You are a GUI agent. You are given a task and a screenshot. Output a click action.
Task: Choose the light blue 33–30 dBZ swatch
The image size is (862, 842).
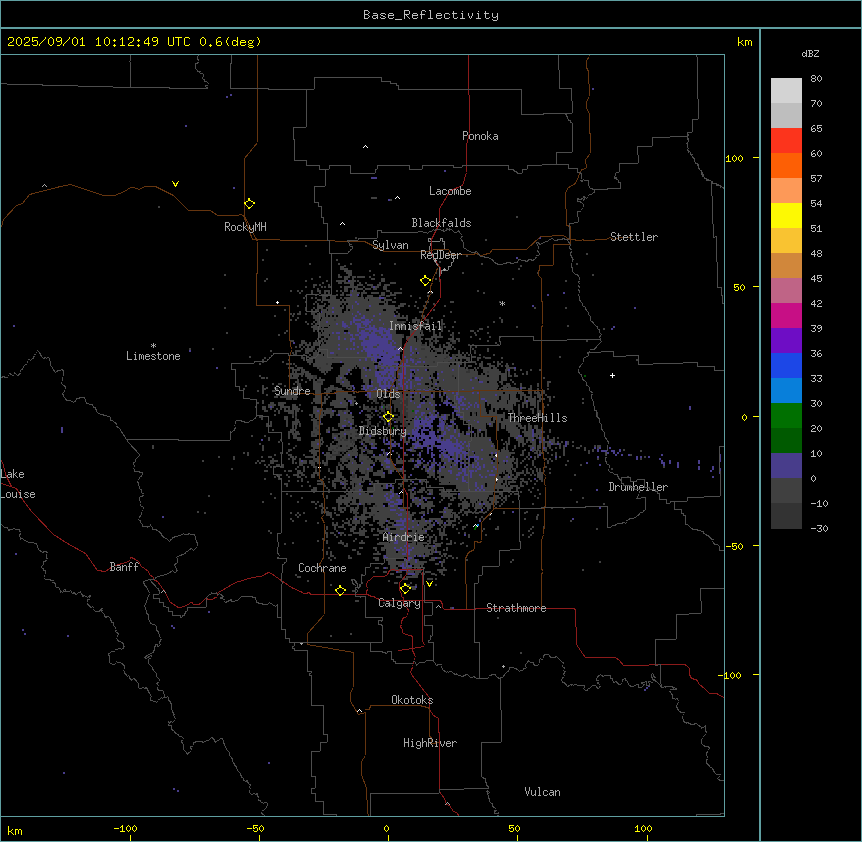pos(786,391)
